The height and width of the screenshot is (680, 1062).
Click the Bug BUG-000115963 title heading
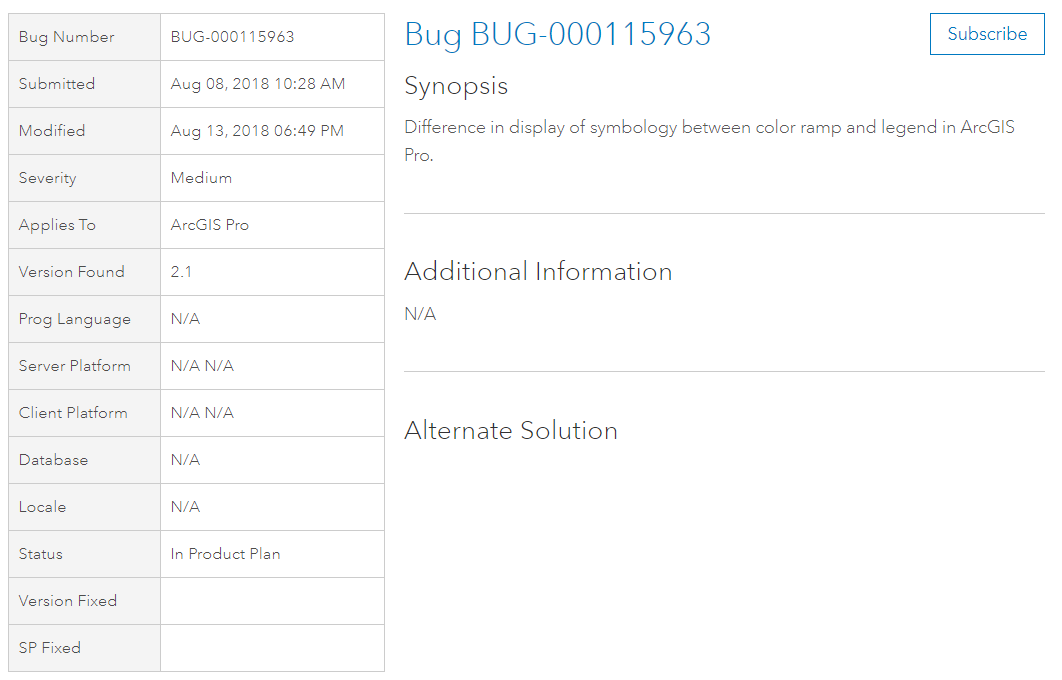[x=557, y=34]
